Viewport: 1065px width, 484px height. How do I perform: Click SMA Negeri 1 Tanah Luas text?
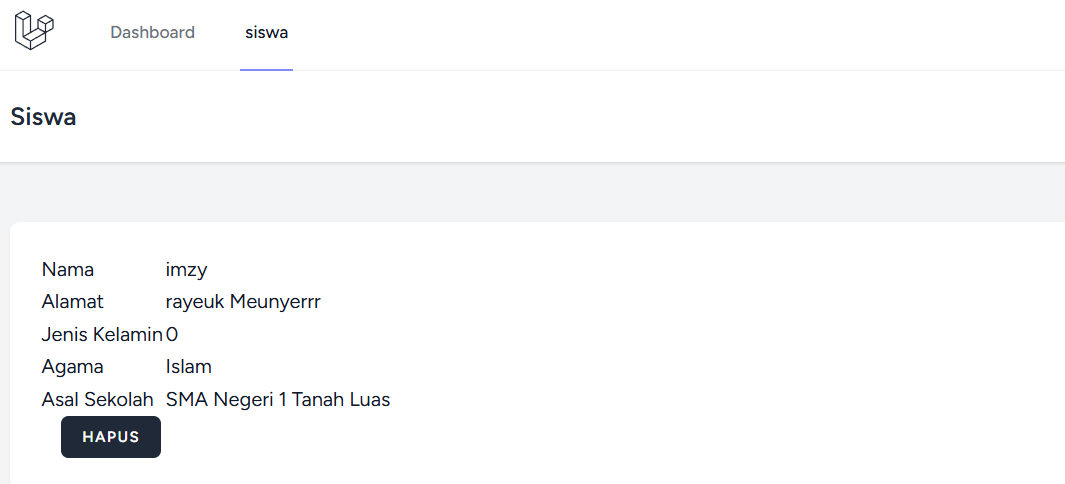pos(278,400)
